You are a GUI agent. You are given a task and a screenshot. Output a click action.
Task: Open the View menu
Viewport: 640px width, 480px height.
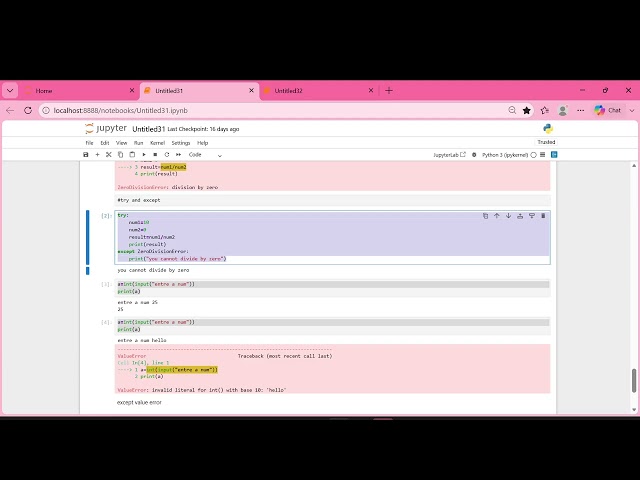tap(122, 143)
